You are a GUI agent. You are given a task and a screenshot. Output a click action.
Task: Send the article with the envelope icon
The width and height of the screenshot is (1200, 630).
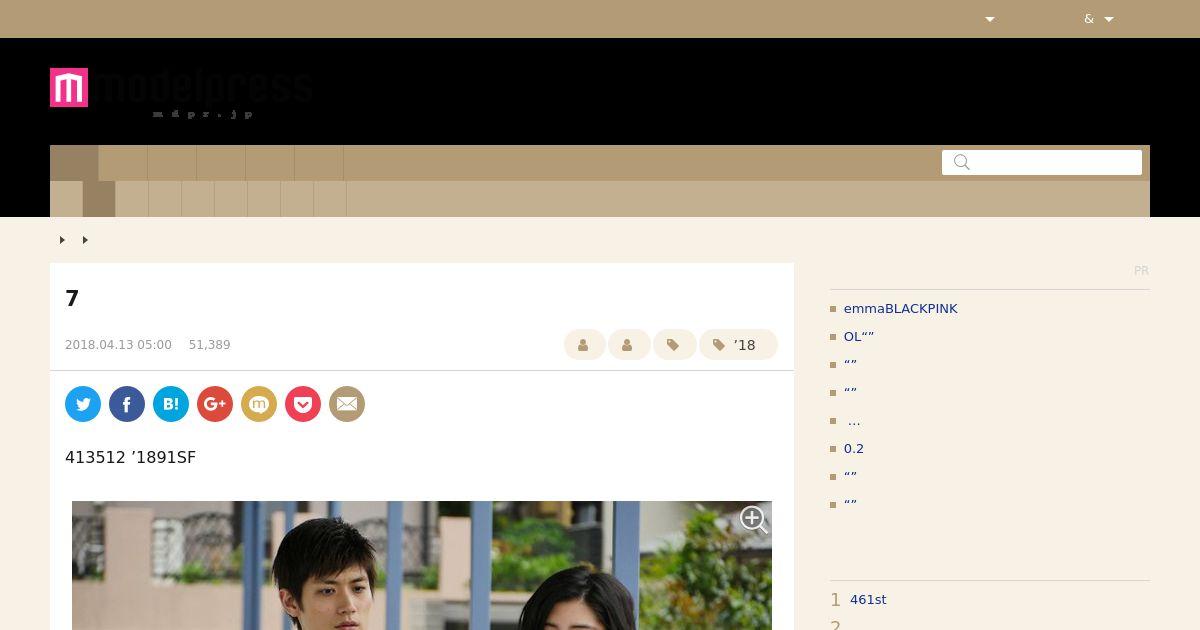pos(347,404)
